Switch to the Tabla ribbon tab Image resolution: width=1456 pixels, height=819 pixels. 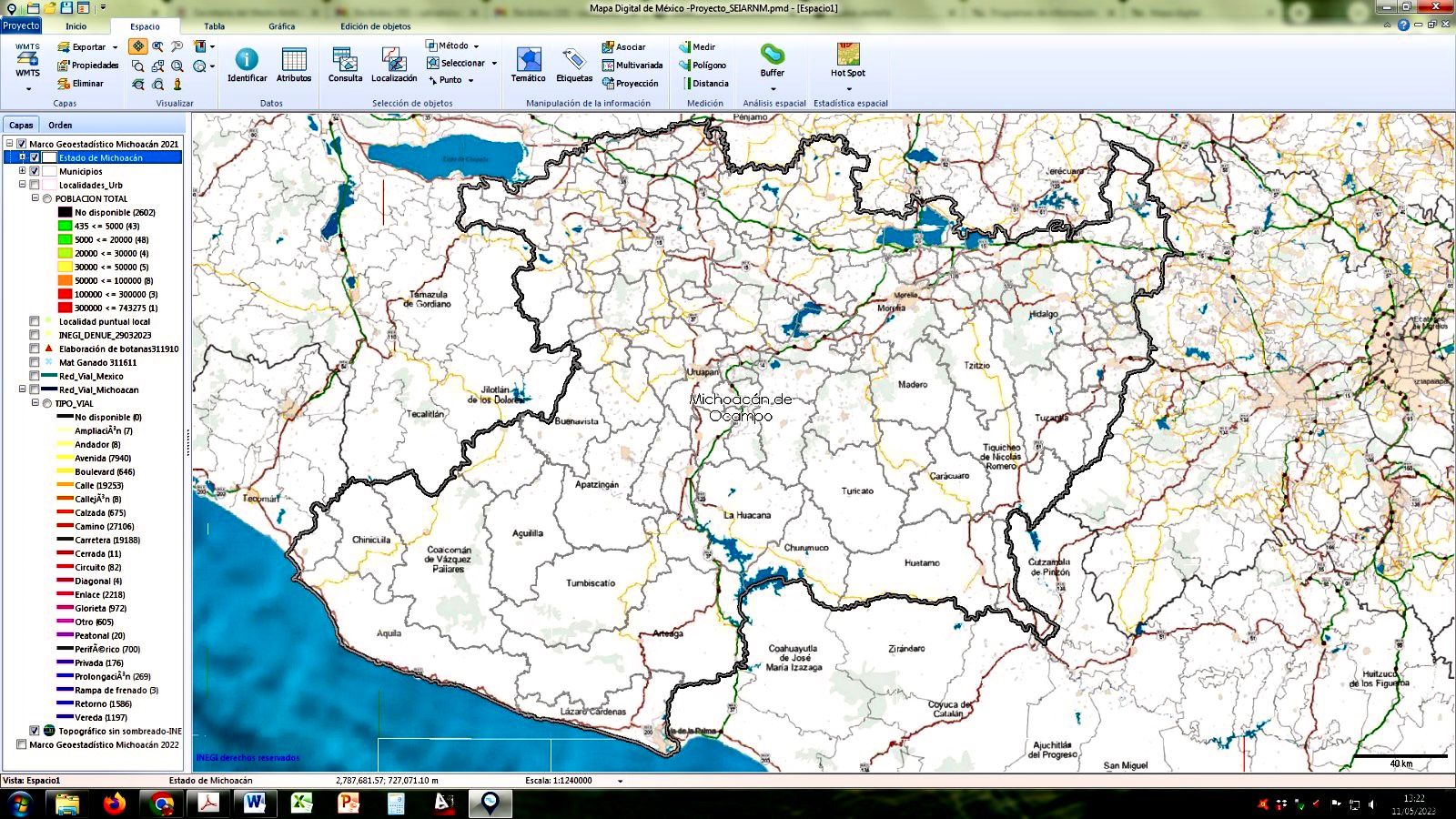(x=214, y=26)
